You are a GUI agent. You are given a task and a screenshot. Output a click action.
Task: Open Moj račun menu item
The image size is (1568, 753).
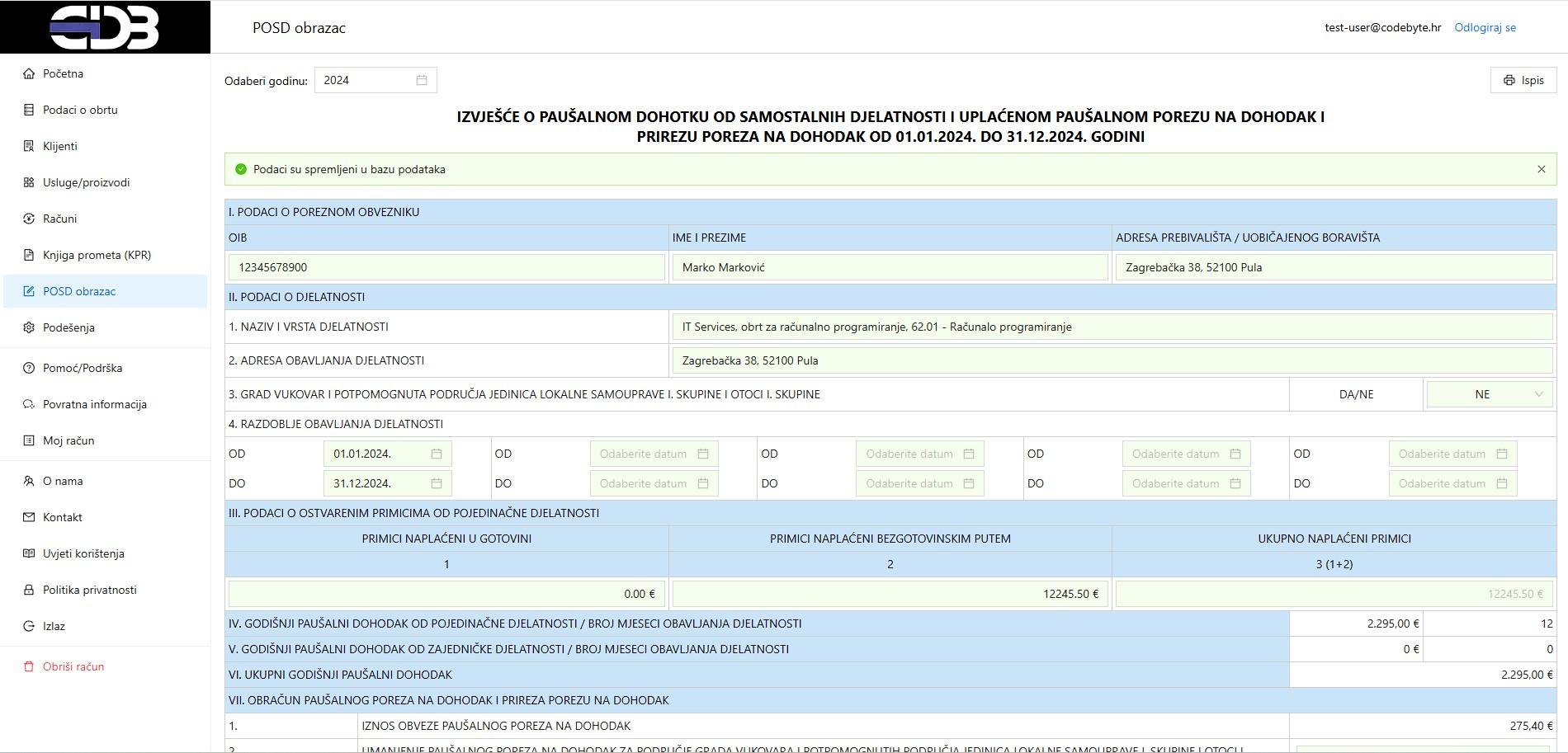pyautogui.click(x=105, y=440)
